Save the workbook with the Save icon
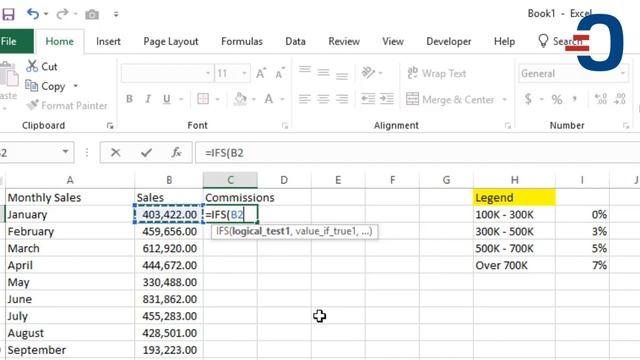Image resolution: width=640 pixels, height=360 pixels. coord(8,14)
